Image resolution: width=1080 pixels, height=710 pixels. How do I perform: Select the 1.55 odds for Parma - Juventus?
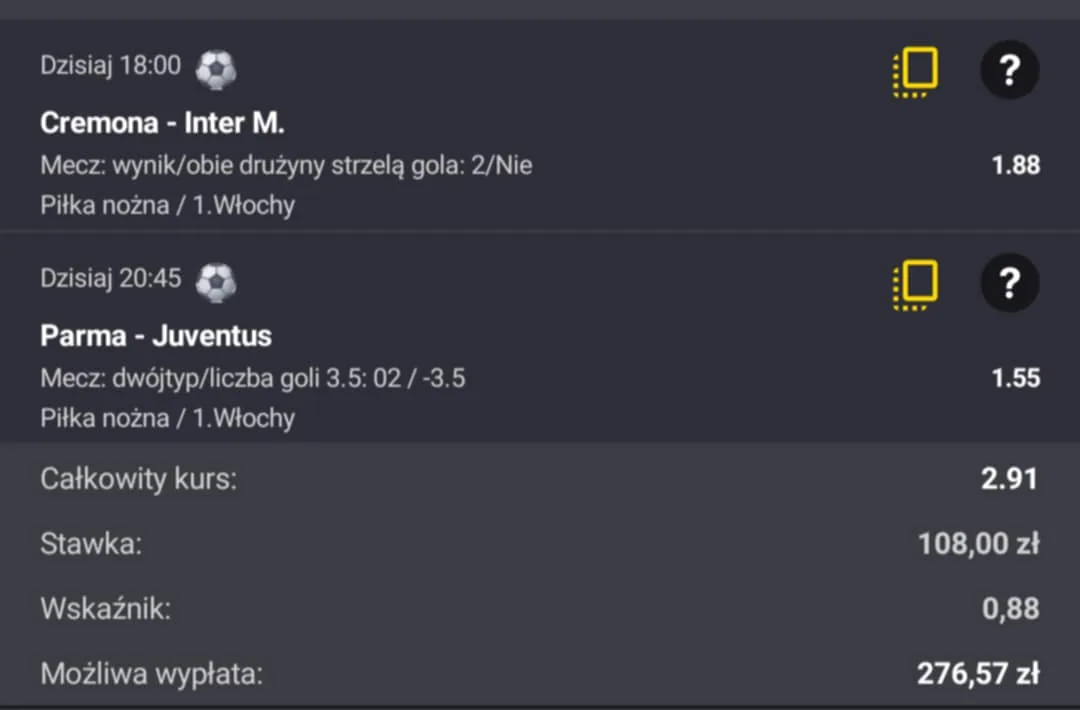click(x=1014, y=378)
